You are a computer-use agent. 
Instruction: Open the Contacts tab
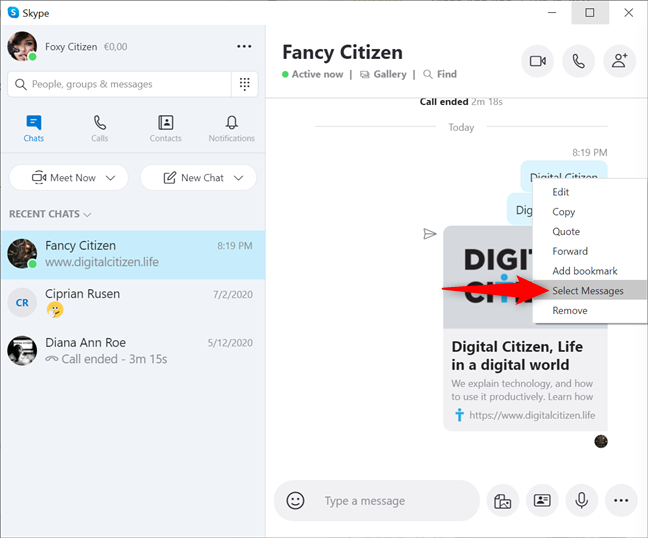pyautogui.click(x=165, y=129)
